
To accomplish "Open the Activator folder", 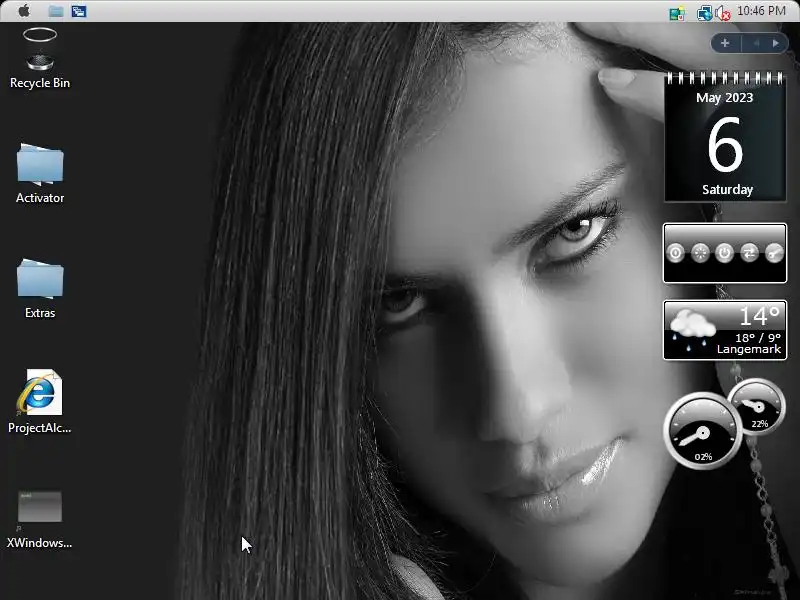I will [40, 173].
